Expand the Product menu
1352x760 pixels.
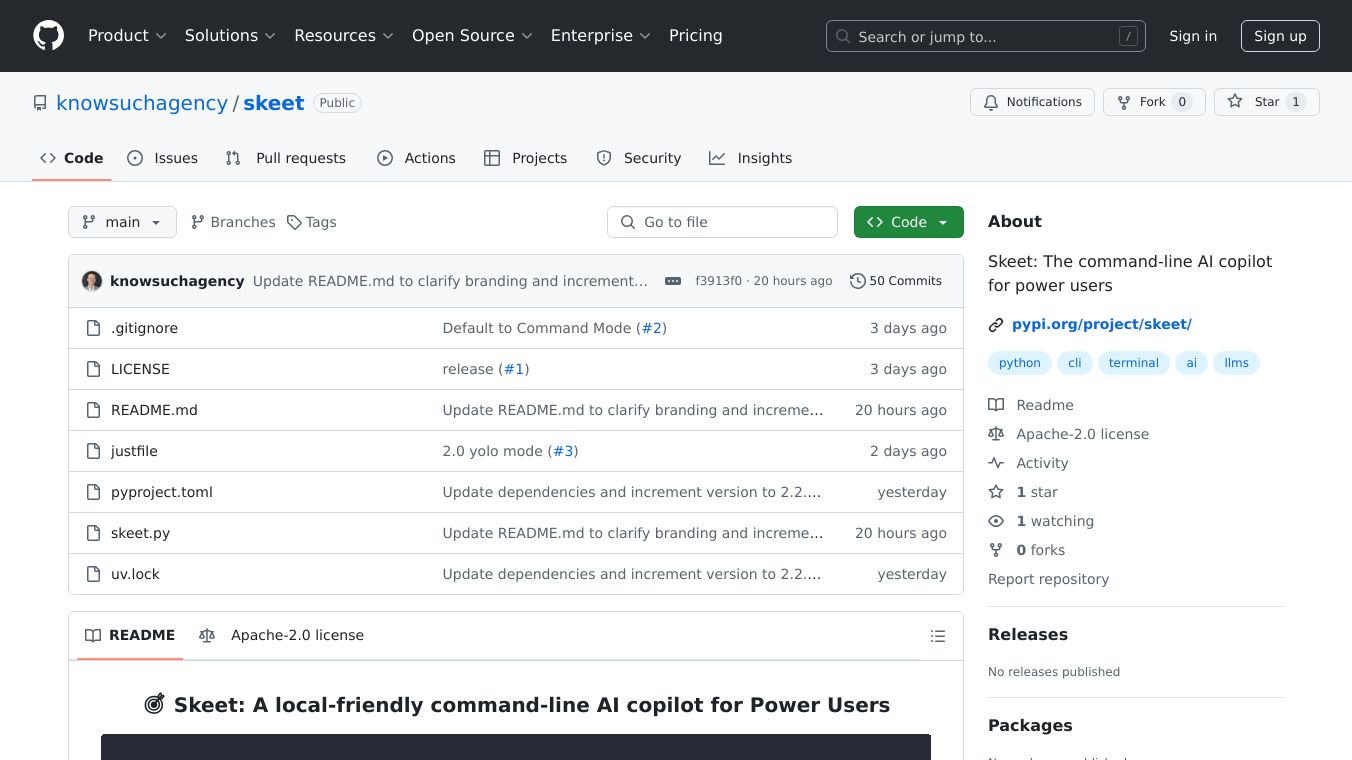(126, 36)
